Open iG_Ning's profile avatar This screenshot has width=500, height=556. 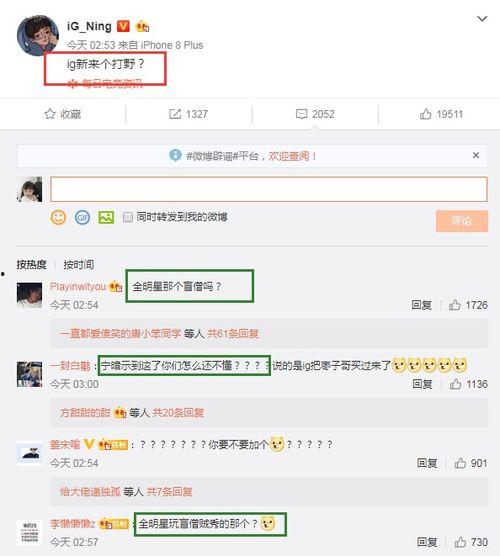click(38, 35)
